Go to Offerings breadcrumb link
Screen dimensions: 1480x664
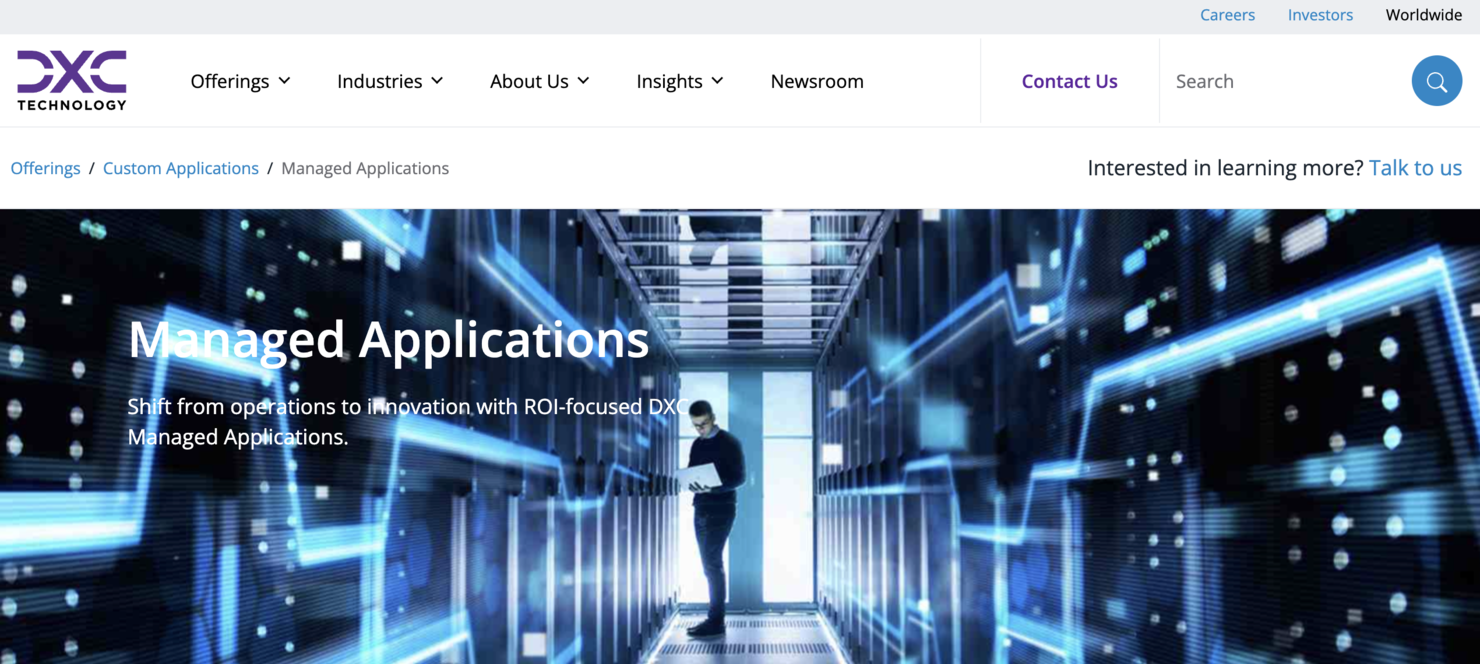pyautogui.click(x=45, y=168)
